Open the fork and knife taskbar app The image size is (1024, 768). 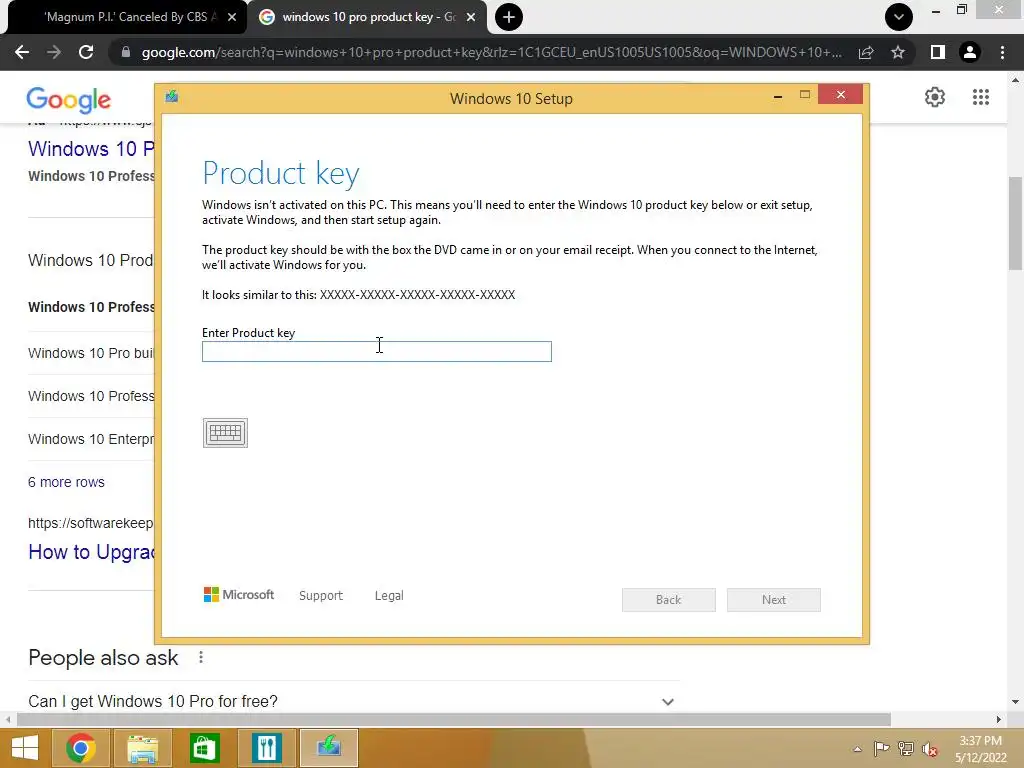point(266,748)
